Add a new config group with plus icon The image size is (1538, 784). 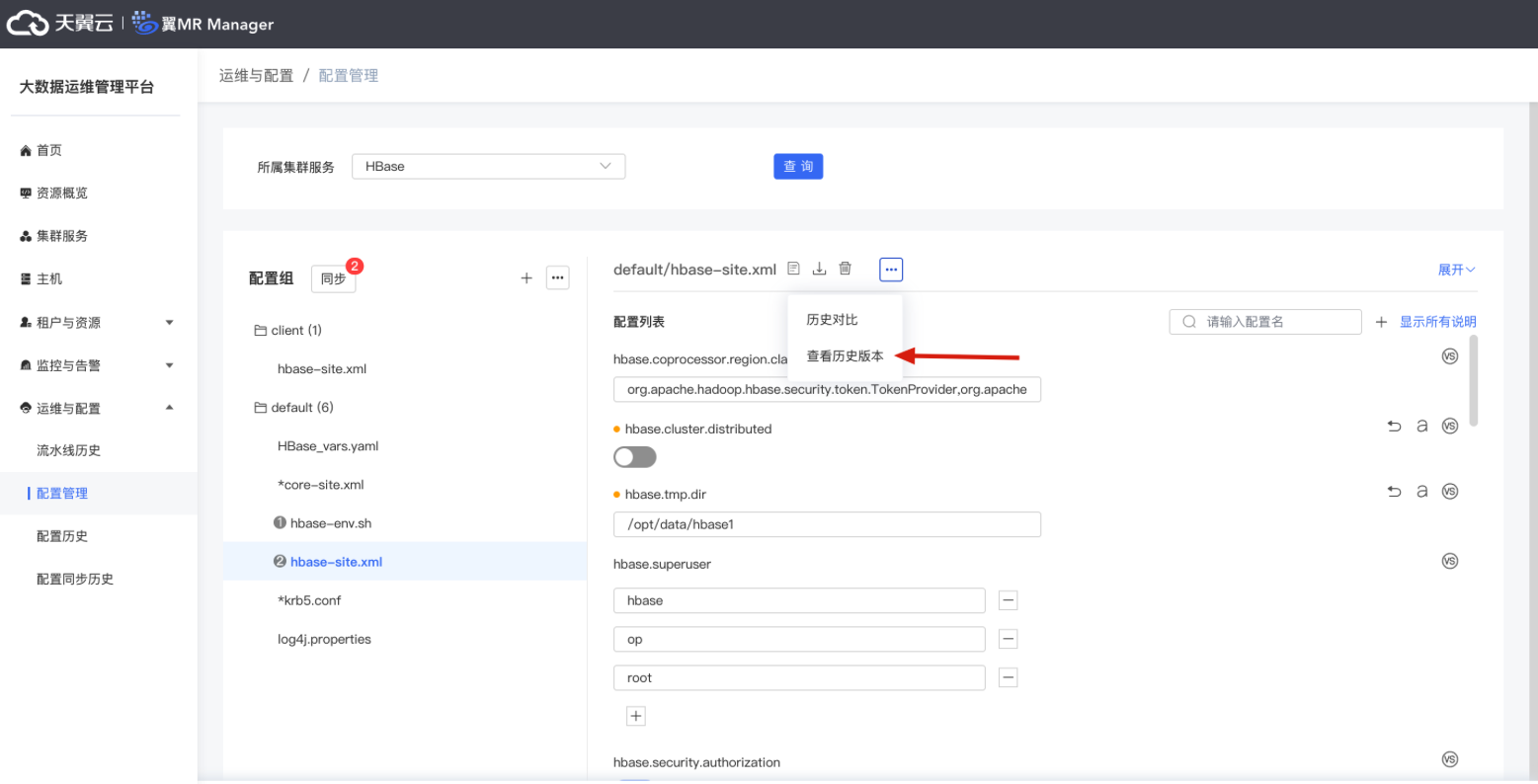tap(526, 278)
